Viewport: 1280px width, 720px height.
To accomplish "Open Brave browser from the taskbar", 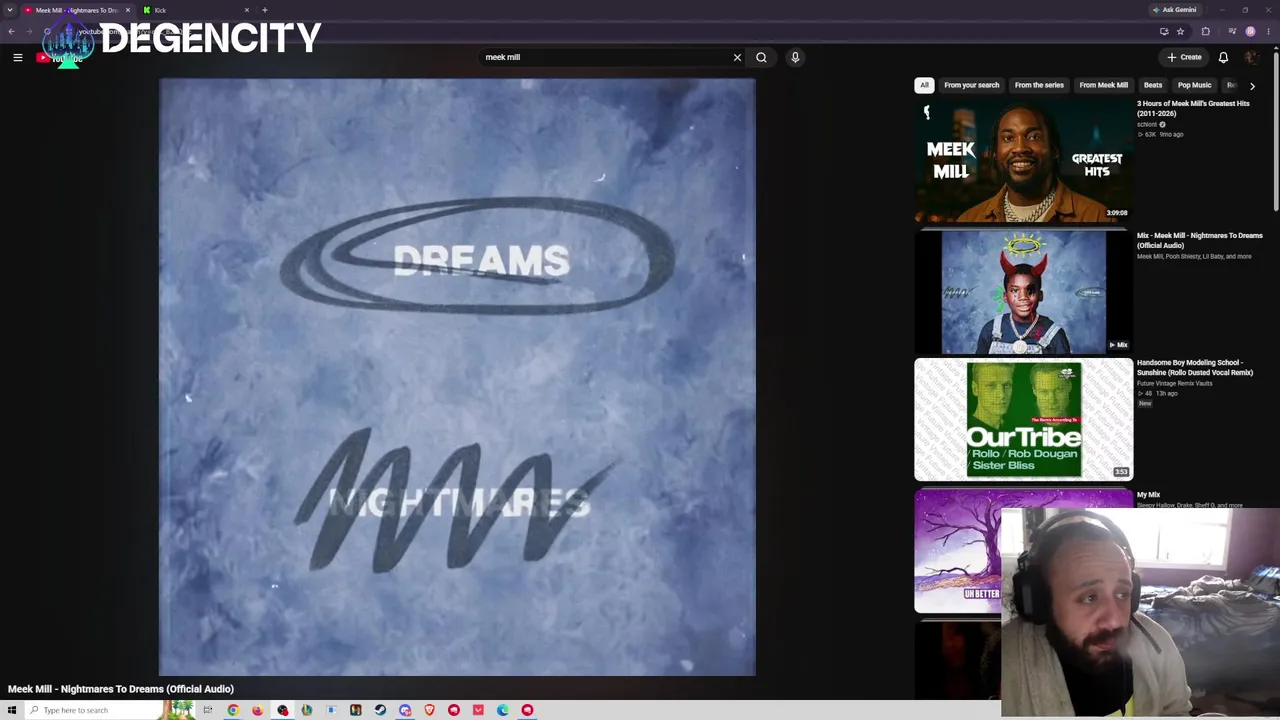I will coord(429,710).
